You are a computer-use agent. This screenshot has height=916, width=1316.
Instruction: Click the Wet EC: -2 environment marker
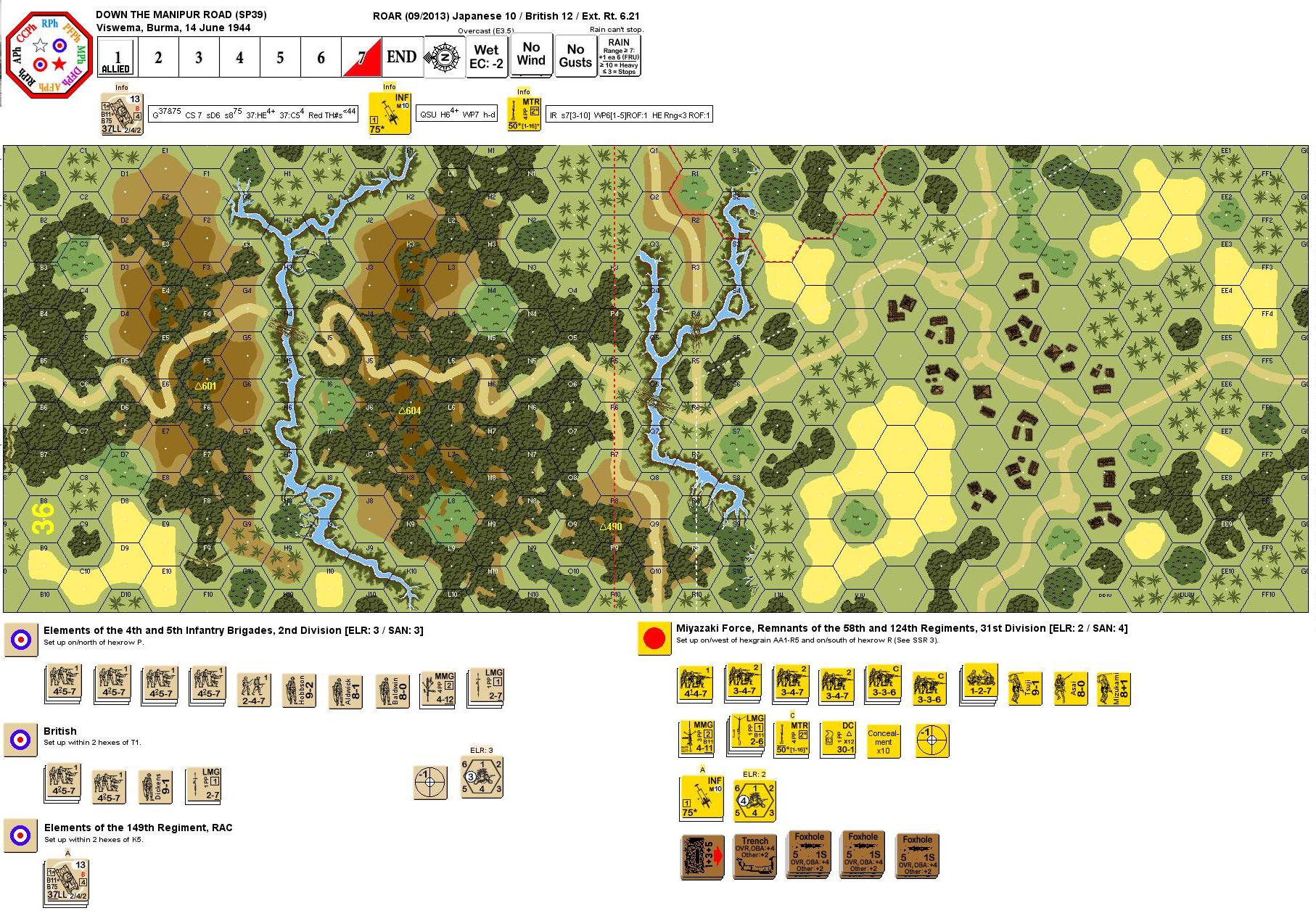coord(486,57)
